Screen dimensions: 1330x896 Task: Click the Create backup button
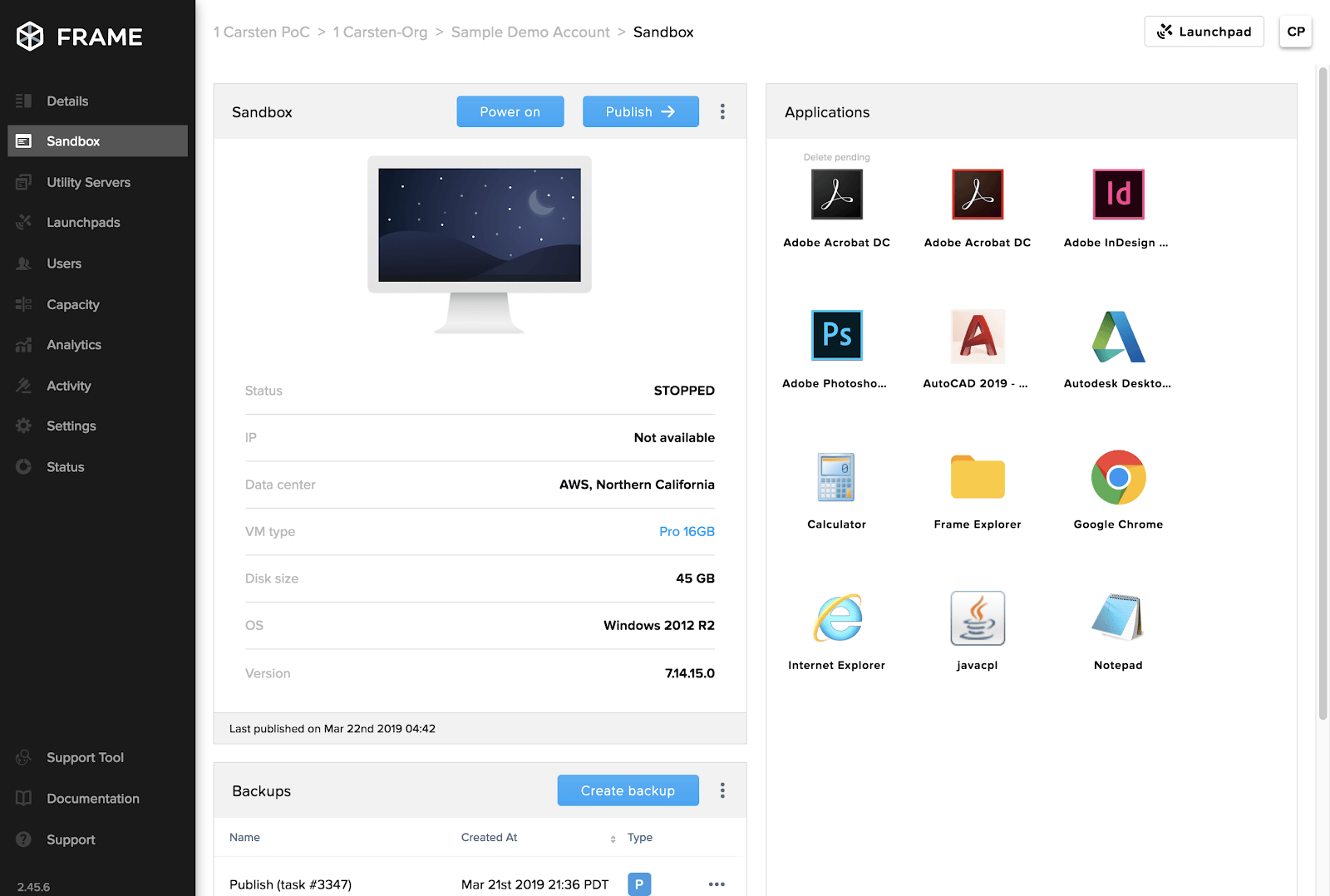point(628,790)
